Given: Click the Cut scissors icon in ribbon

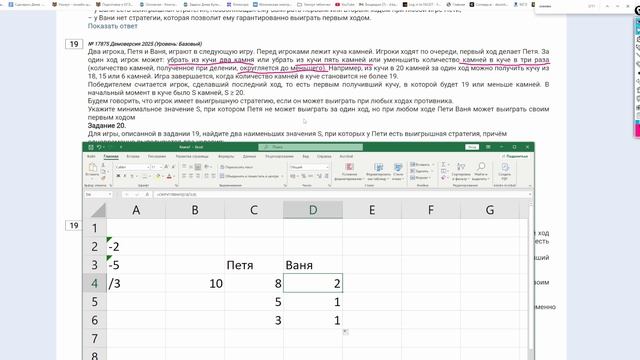Looking at the screenshot, I should coord(103,165).
